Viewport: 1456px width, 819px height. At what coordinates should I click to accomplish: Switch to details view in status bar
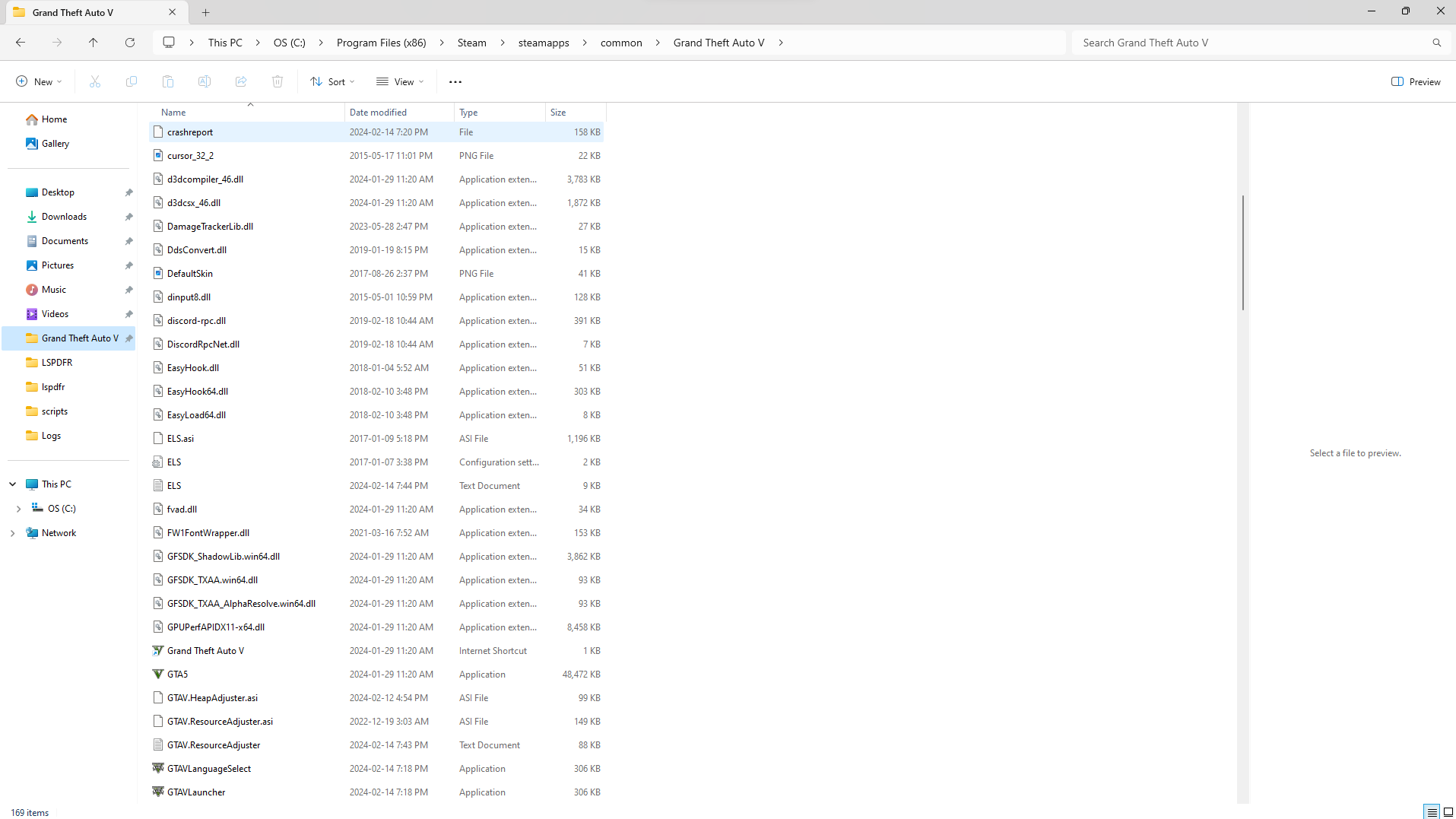pos(1432,812)
